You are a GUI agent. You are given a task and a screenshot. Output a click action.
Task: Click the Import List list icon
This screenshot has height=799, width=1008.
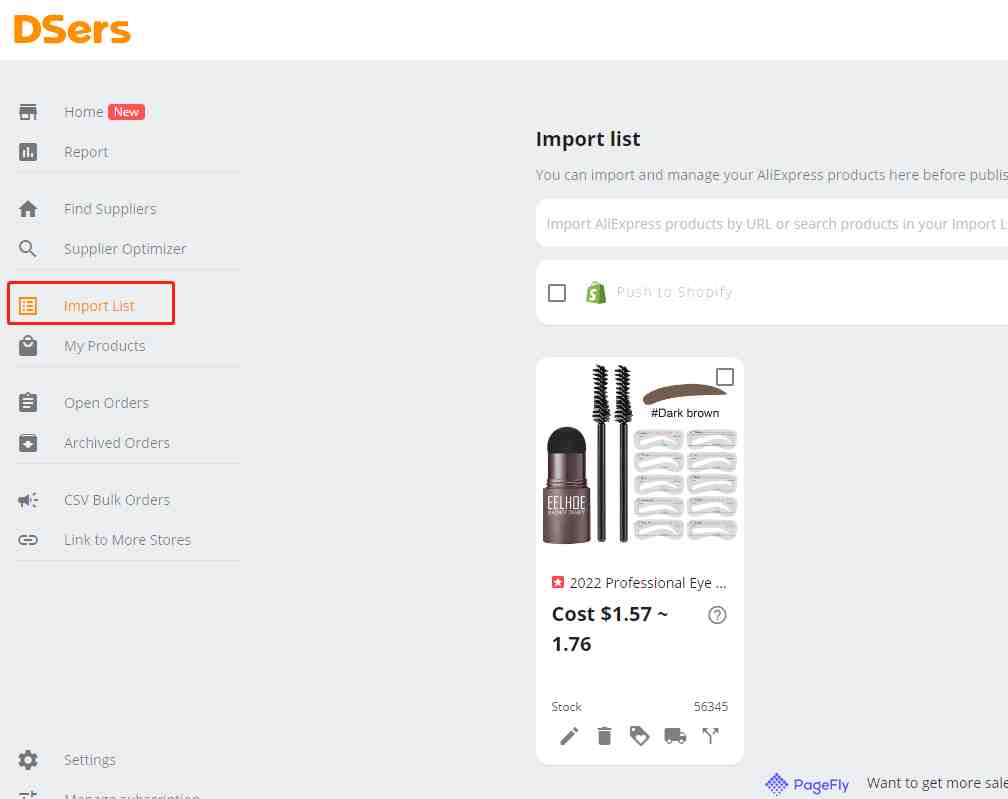point(28,306)
